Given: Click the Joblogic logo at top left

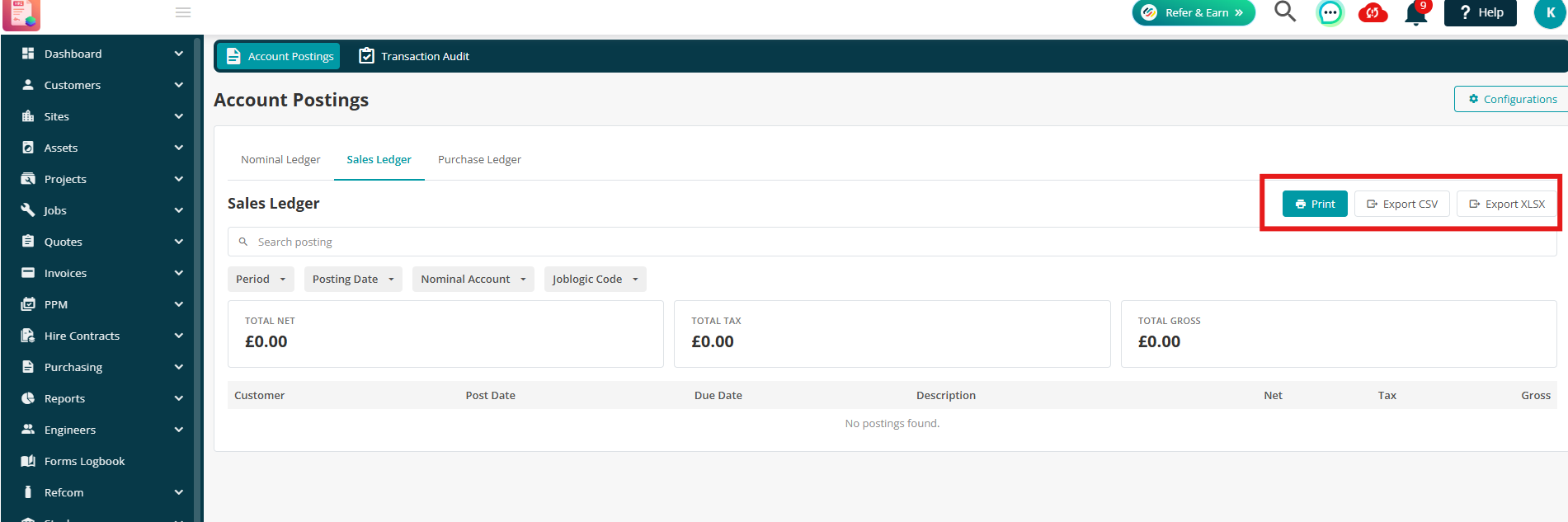Looking at the screenshot, I should pyautogui.click(x=21, y=15).
